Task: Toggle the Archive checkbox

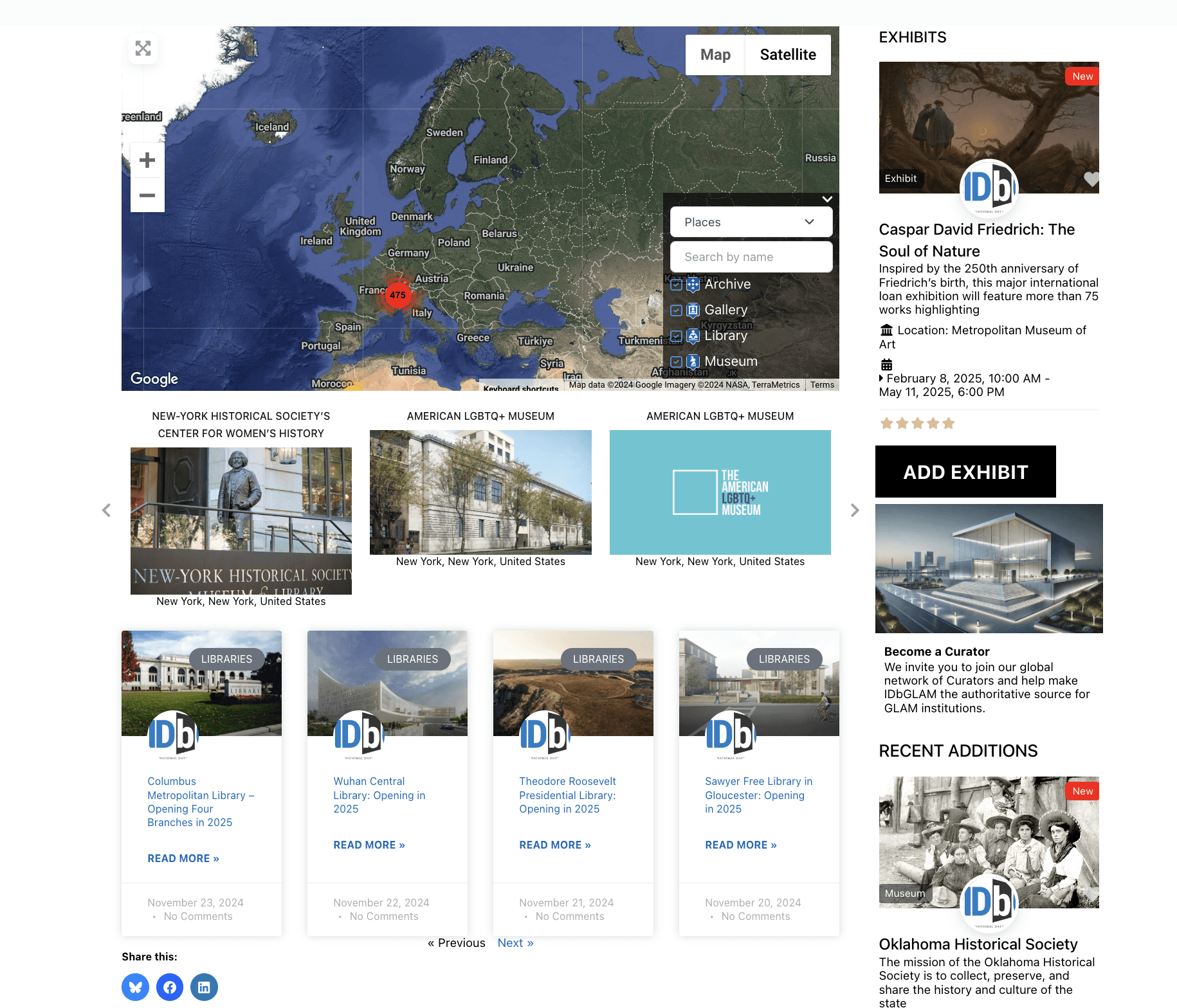Action: coord(676,285)
